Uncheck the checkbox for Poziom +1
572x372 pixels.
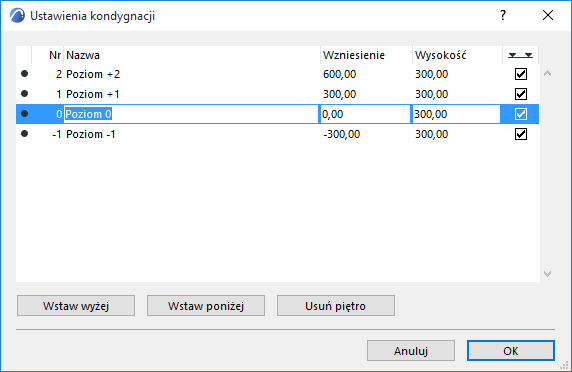click(521, 94)
